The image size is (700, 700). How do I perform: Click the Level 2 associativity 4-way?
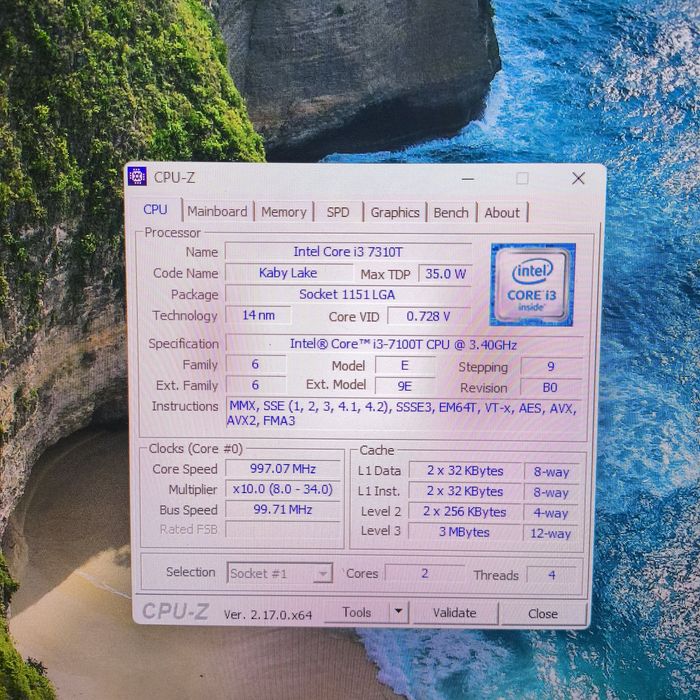(x=551, y=513)
